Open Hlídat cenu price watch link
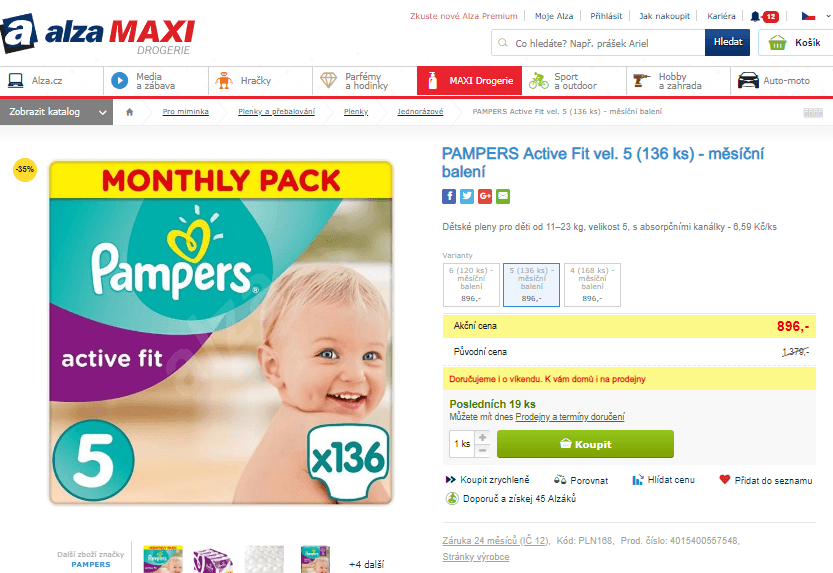The width and height of the screenshot is (833, 573). click(664, 480)
